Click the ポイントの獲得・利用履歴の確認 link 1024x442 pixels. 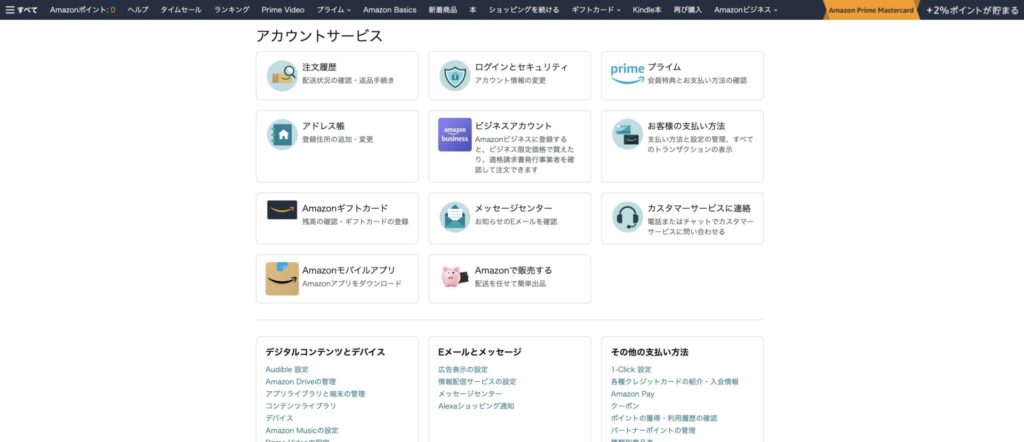click(x=664, y=418)
